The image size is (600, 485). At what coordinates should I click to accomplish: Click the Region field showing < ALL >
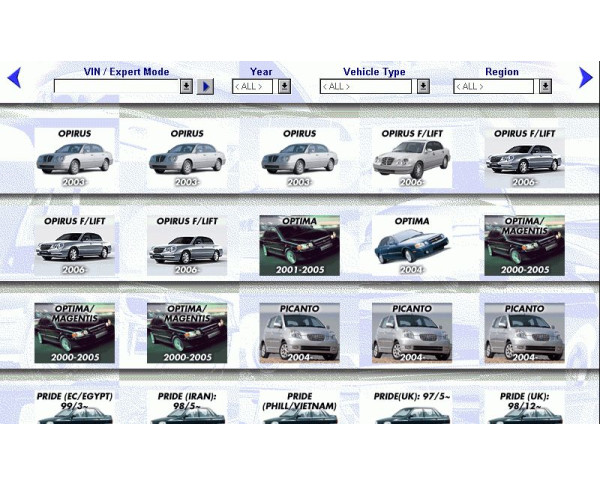494,87
